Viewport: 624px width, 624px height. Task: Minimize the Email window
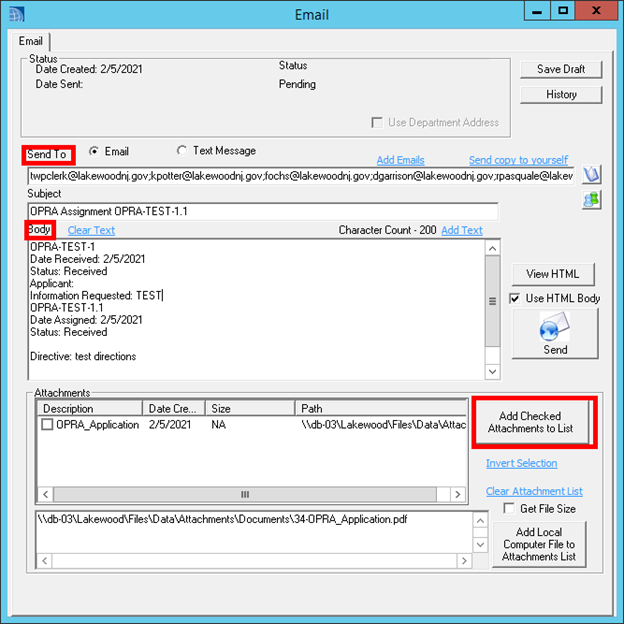tap(537, 11)
